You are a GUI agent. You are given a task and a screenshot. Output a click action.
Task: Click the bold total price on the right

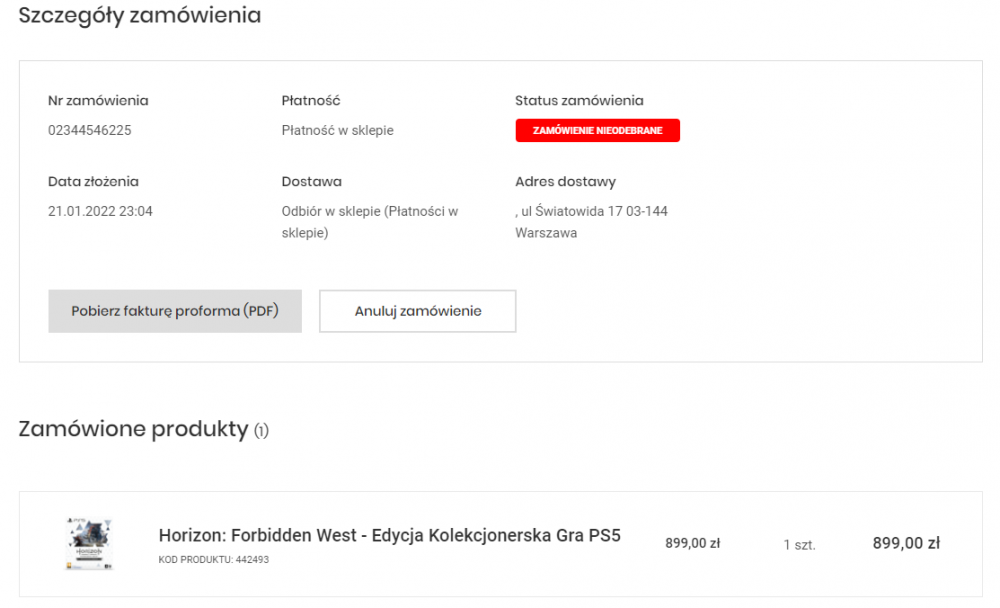pos(906,543)
